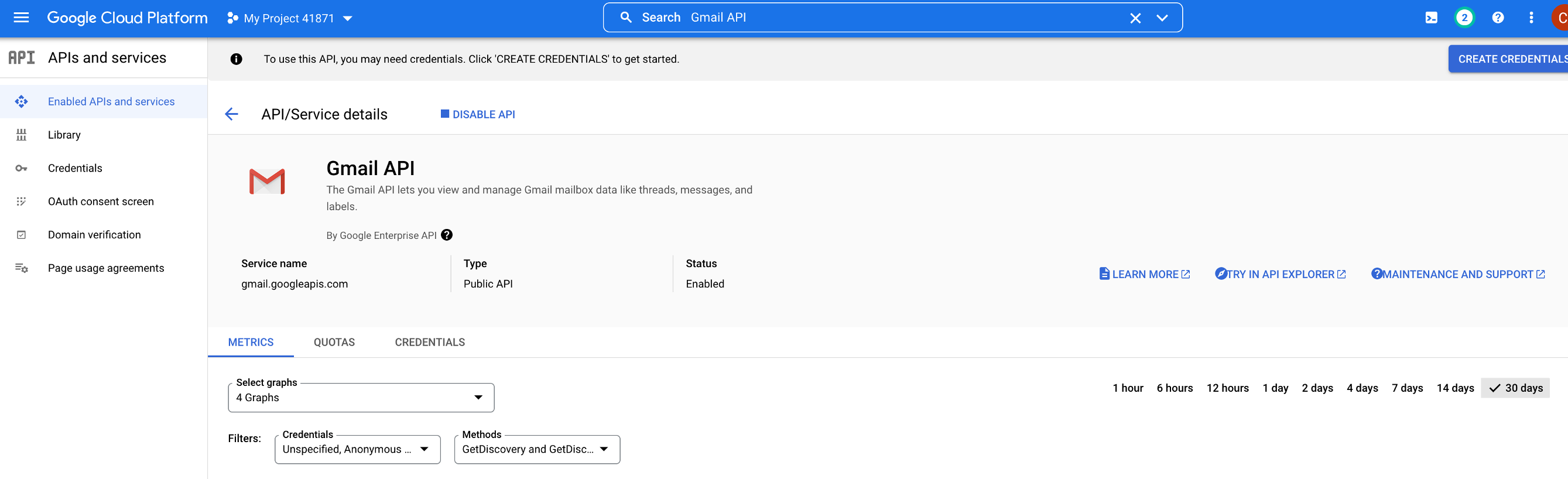Select the 4 days time range
Viewport: 1568px width, 479px height.
click(x=1362, y=388)
